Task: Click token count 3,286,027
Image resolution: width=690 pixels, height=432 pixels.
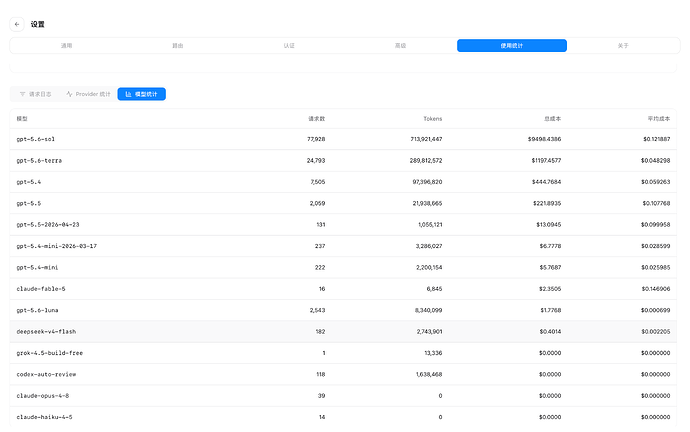Action: click(x=429, y=246)
